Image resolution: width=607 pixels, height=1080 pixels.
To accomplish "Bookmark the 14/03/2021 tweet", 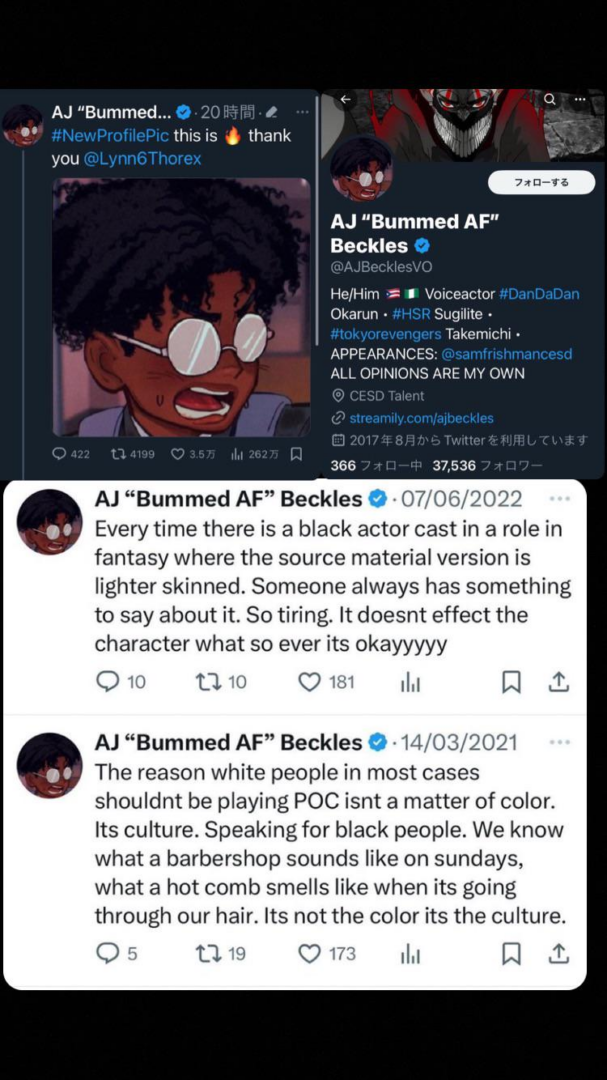I will [x=511, y=953].
